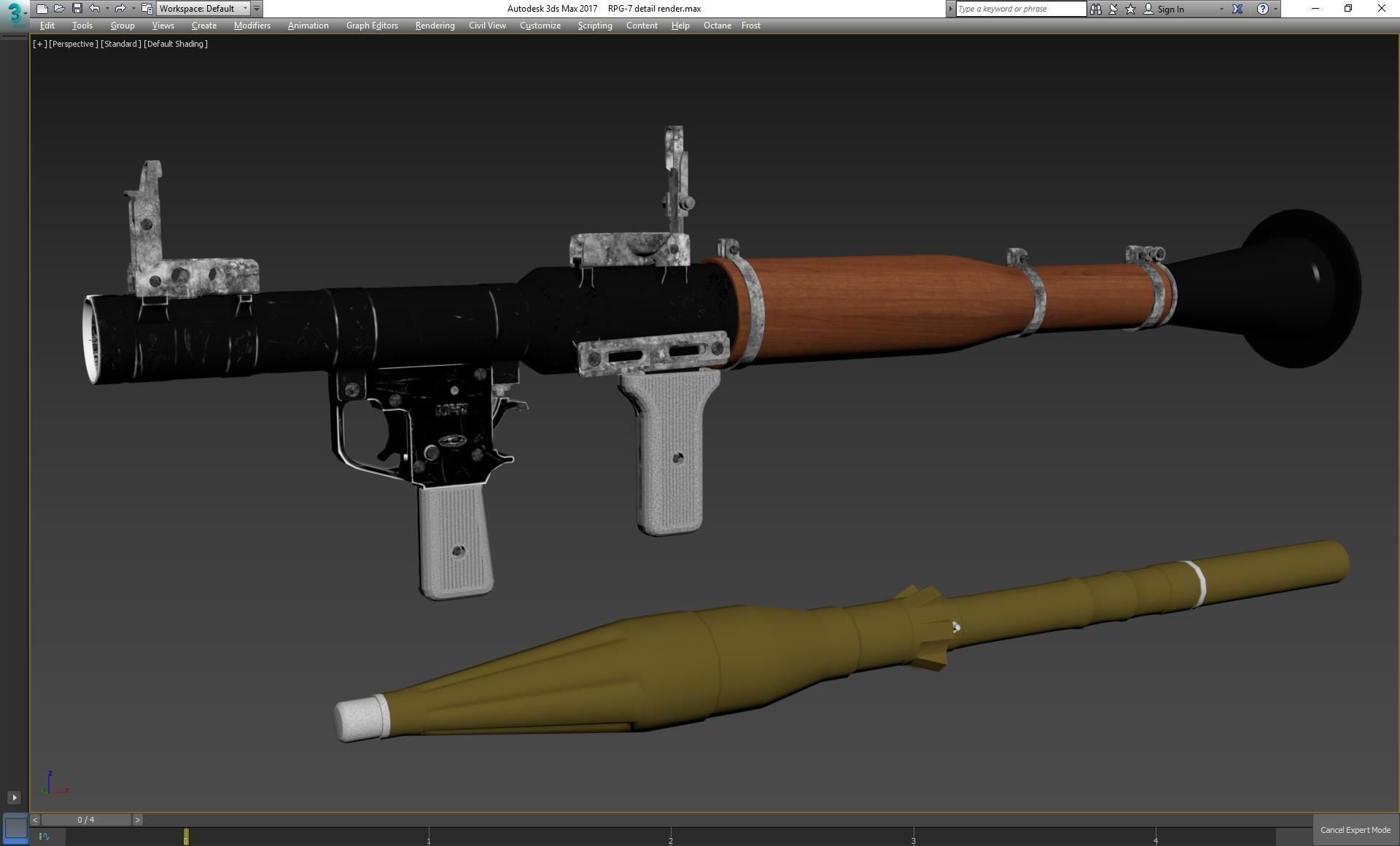
Task: Click the Help question mark icon
Action: coord(1263,9)
